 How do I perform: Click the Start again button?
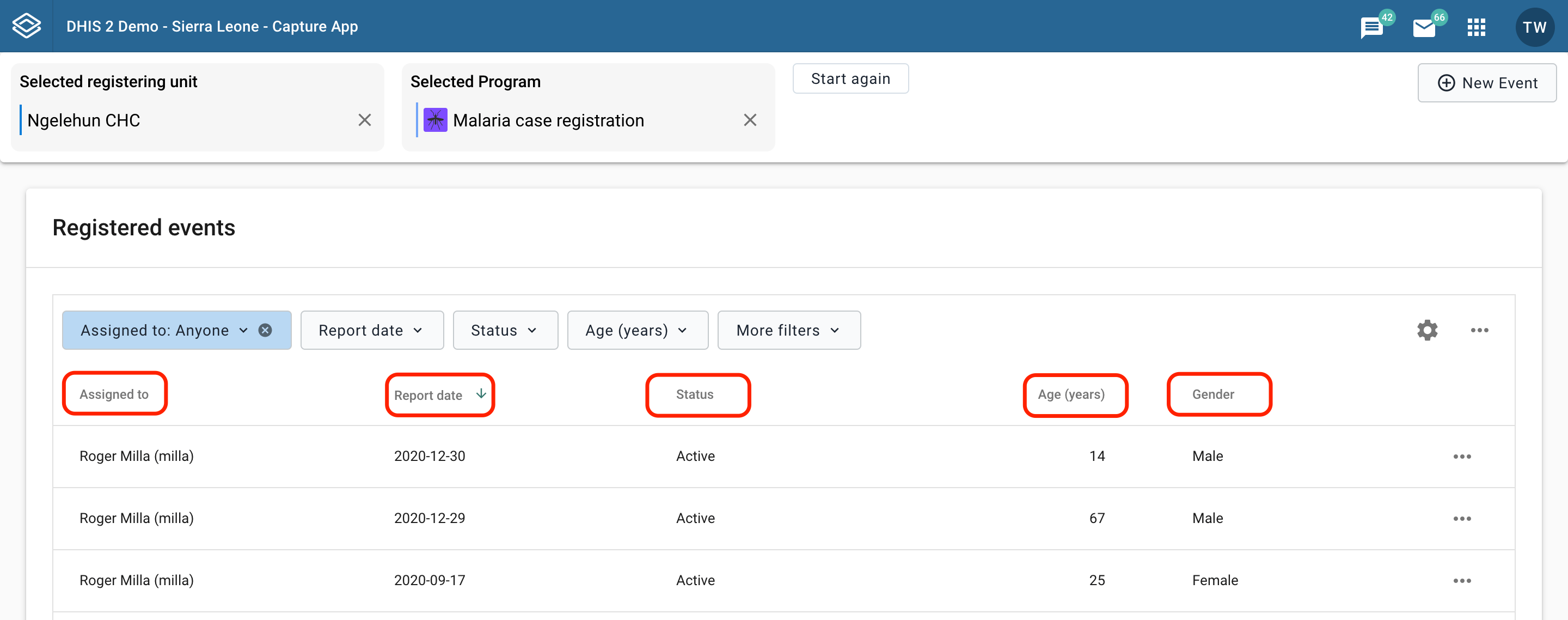click(850, 78)
